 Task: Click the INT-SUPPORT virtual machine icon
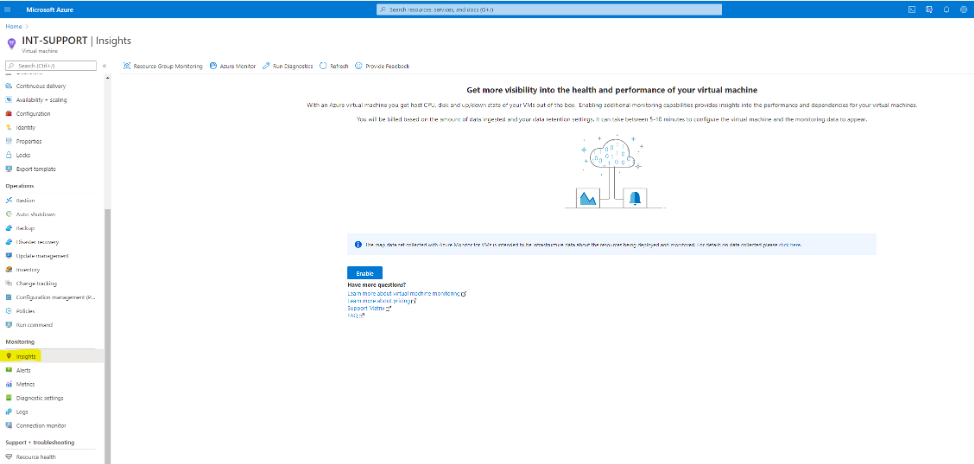pos(11,43)
